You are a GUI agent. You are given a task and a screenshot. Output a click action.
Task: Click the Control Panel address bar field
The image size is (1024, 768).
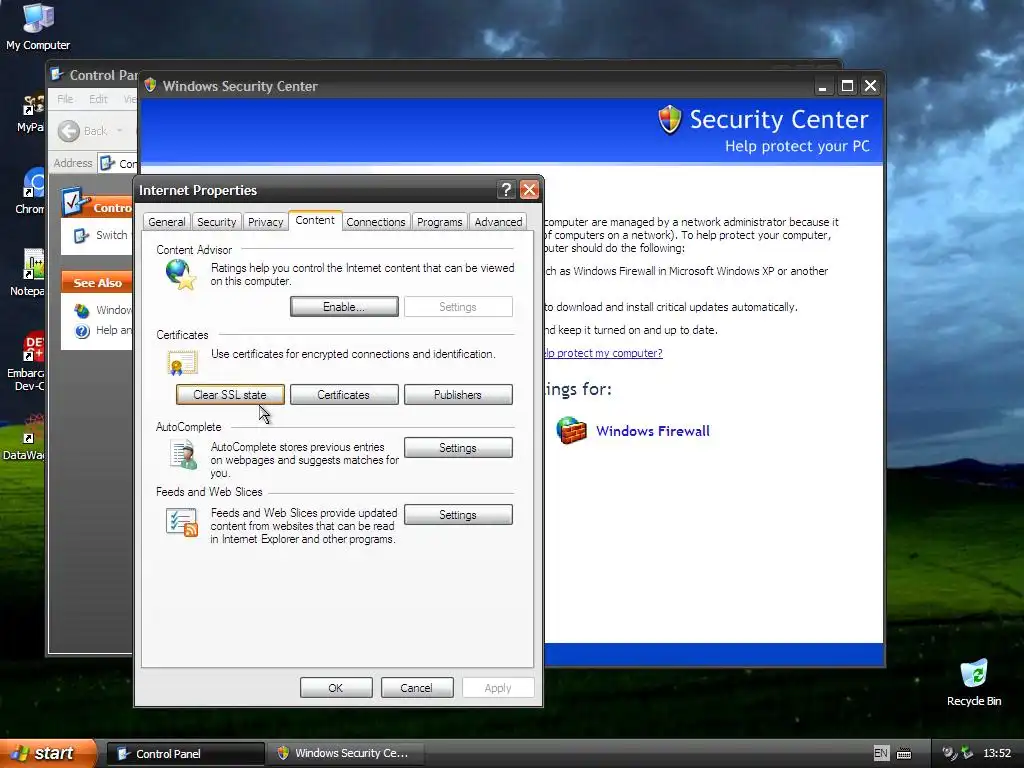coord(118,163)
